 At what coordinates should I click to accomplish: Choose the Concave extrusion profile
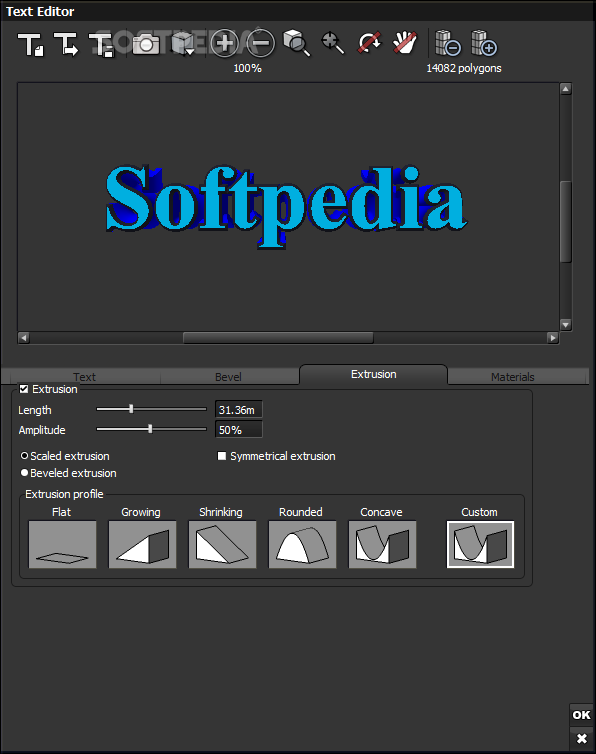pyautogui.click(x=382, y=544)
